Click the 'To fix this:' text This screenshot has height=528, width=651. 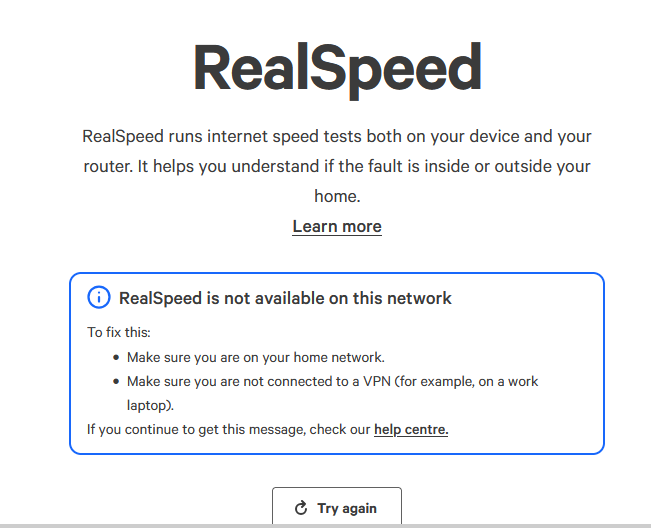click(x=119, y=332)
